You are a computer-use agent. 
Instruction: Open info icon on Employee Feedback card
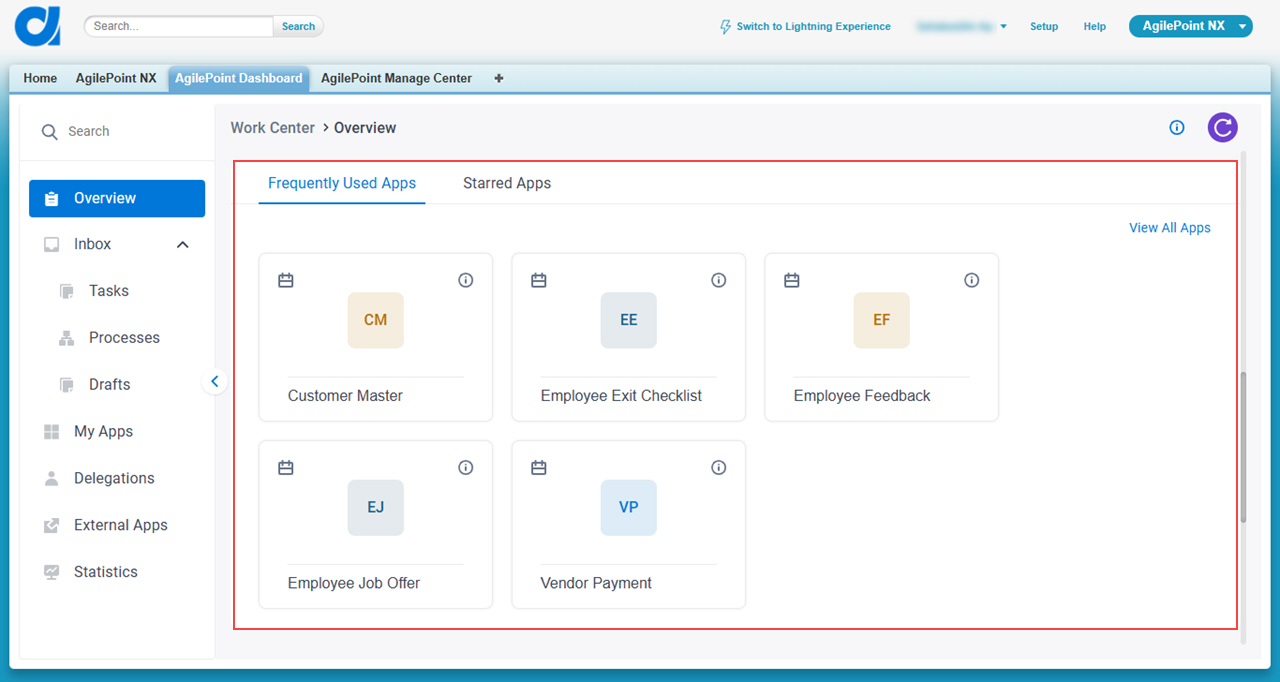point(971,280)
